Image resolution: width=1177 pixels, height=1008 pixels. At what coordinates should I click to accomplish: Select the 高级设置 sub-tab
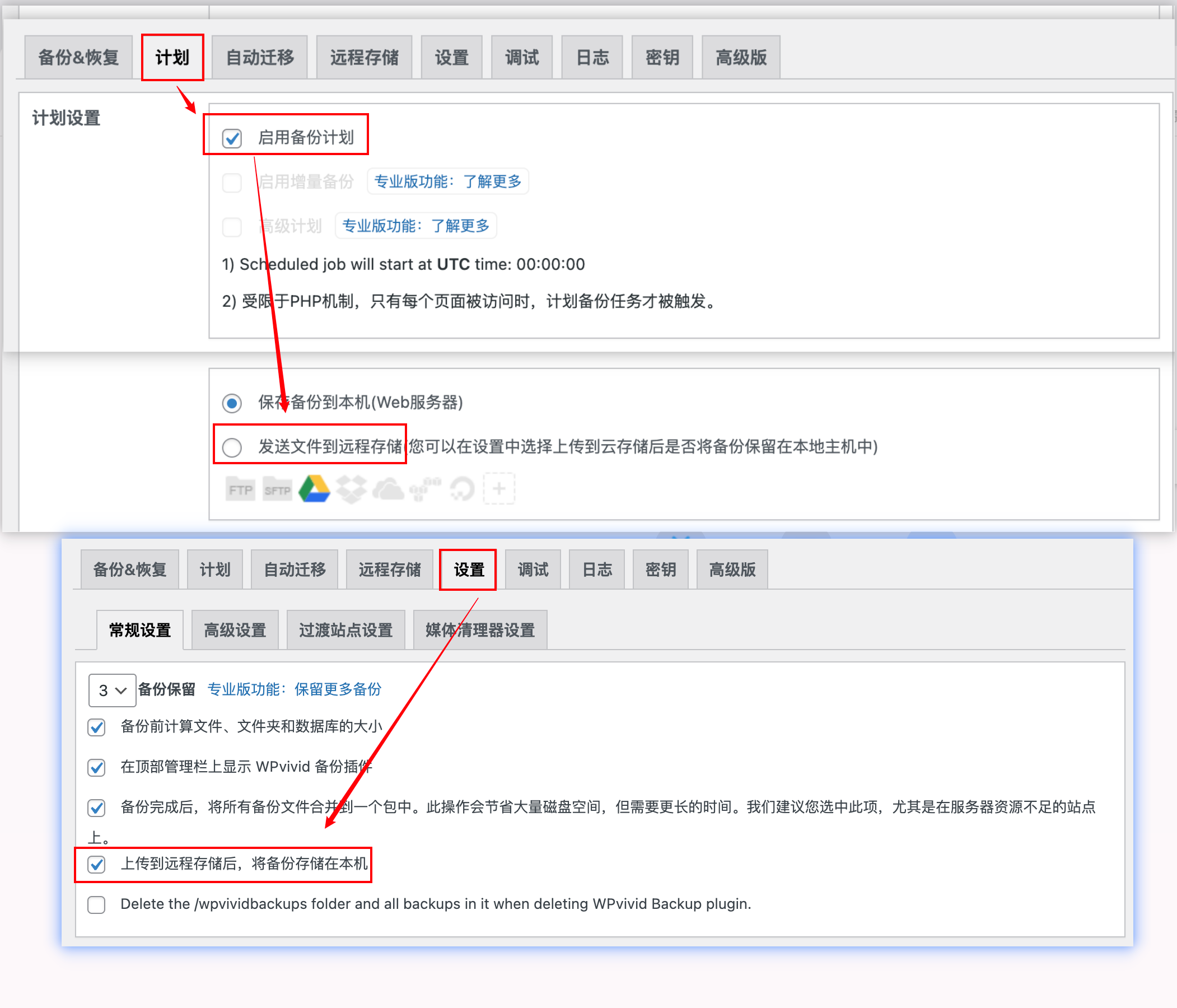(x=235, y=630)
